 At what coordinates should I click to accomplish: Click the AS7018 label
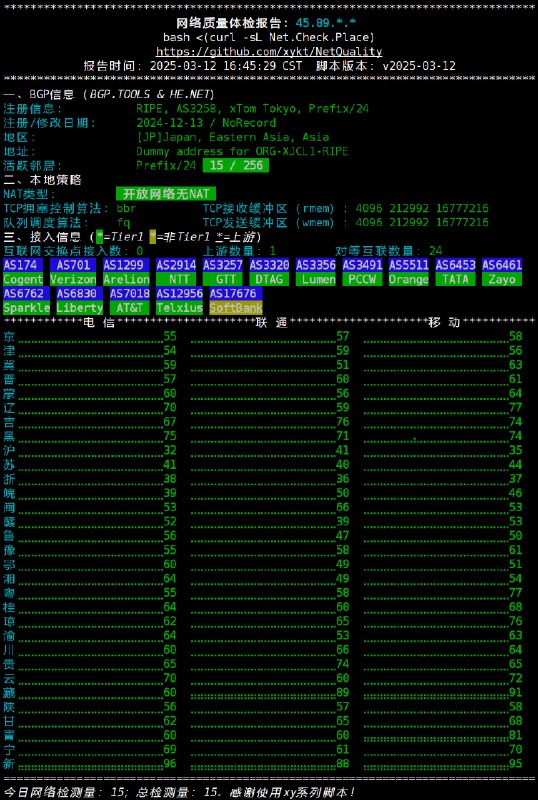point(130,293)
